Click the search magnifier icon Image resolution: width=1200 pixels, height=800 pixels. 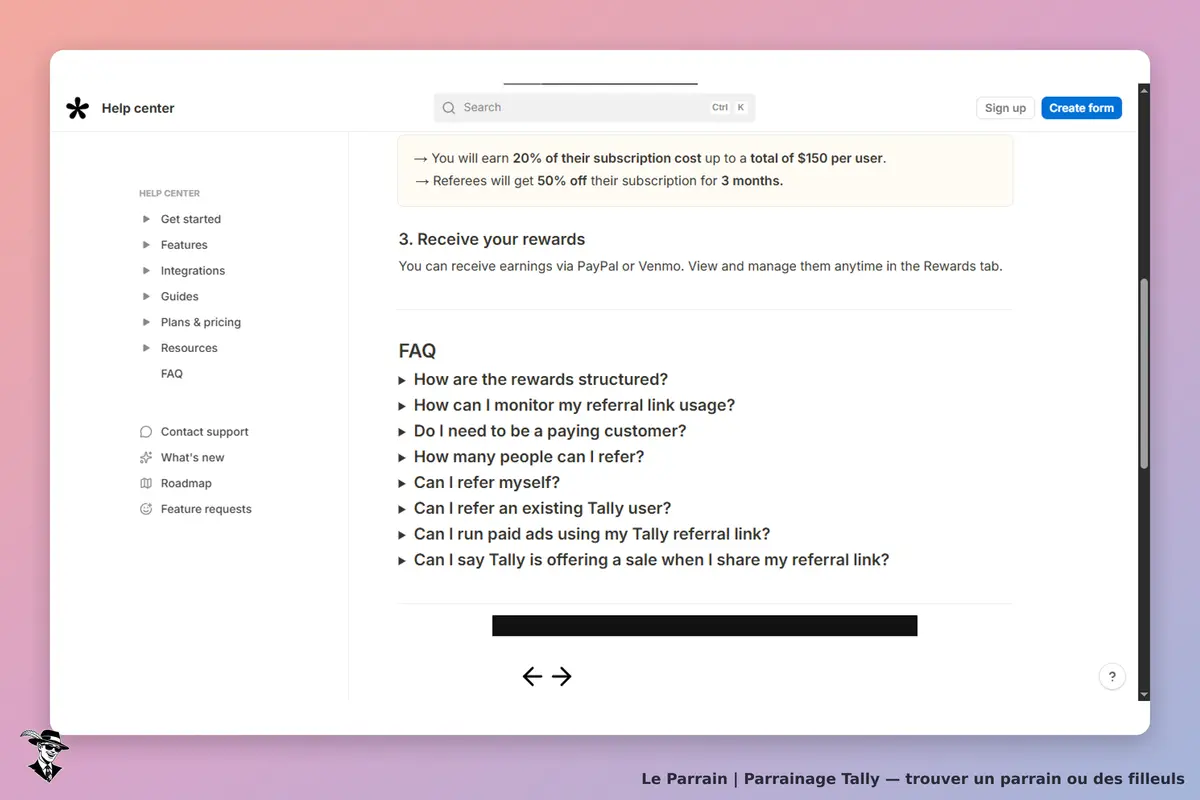[x=448, y=108]
